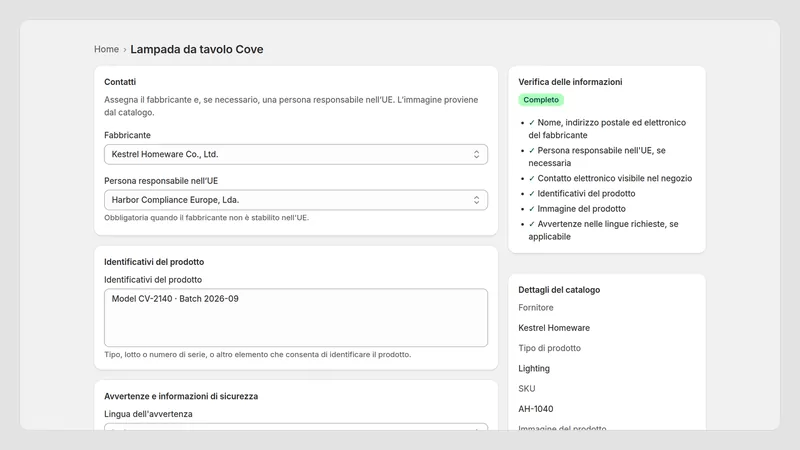Click checklist item Avvertenze nelle lingue richieste

click(x=603, y=230)
